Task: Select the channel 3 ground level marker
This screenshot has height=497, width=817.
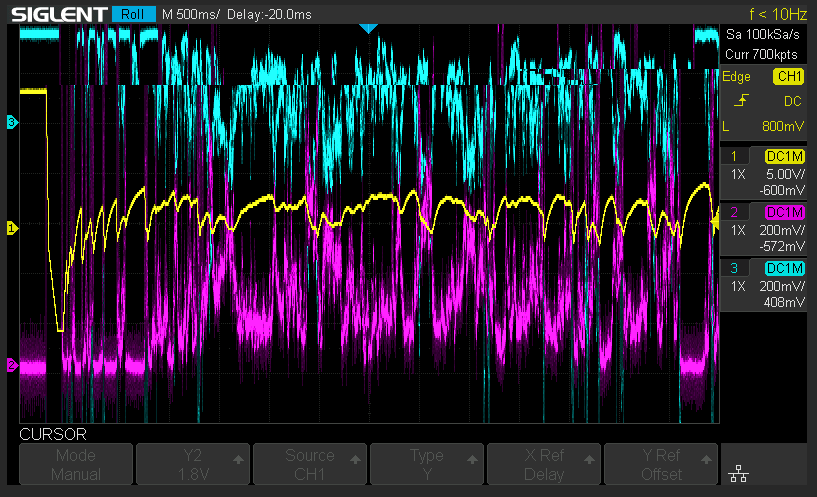Action: pyautogui.click(x=12, y=122)
